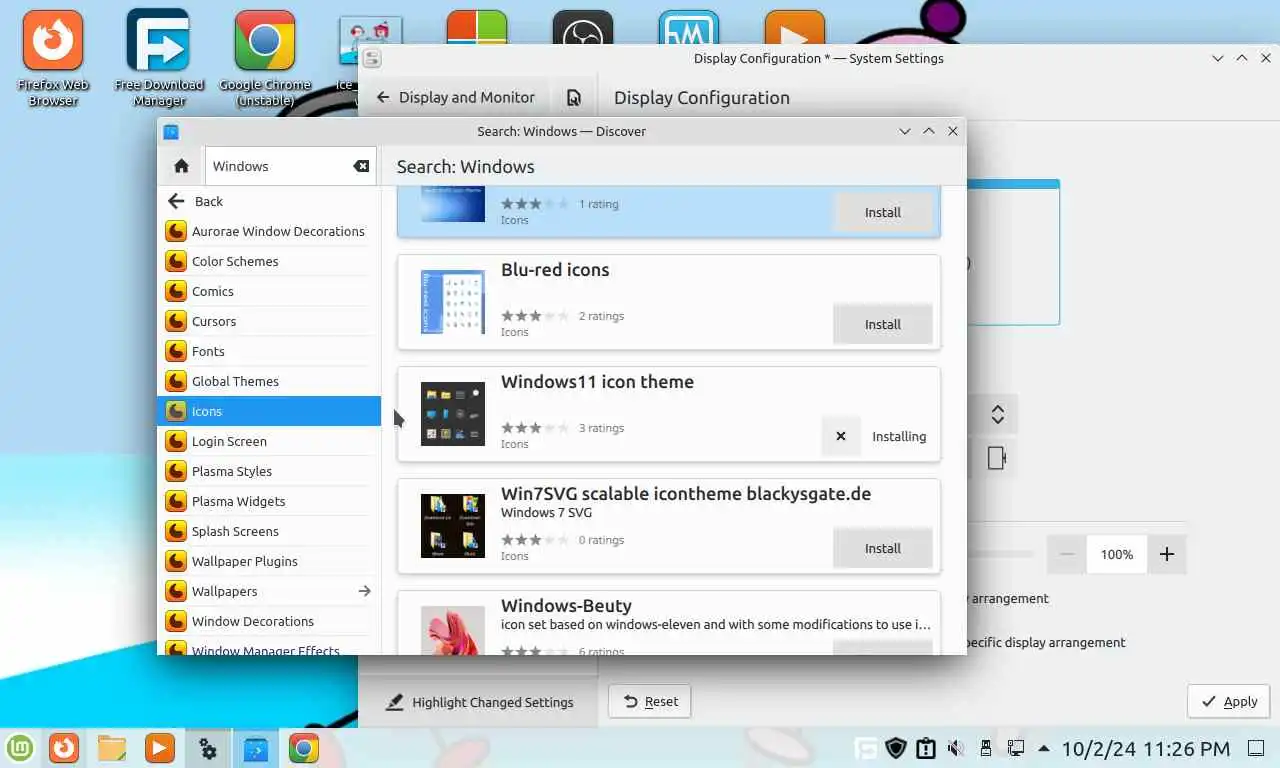Launch Firefox from the taskbar
1280x768 pixels.
coord(64,748)
